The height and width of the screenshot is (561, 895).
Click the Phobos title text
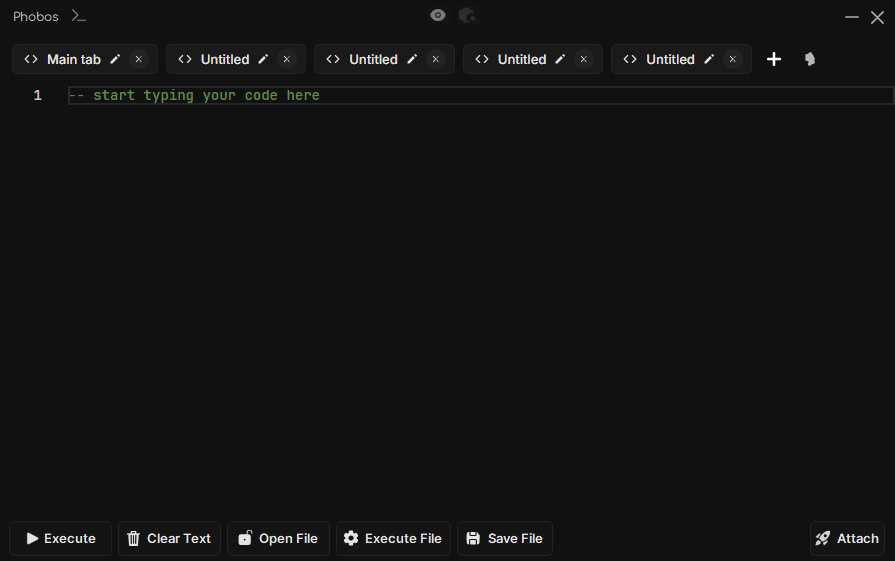[x=35, y=17]
